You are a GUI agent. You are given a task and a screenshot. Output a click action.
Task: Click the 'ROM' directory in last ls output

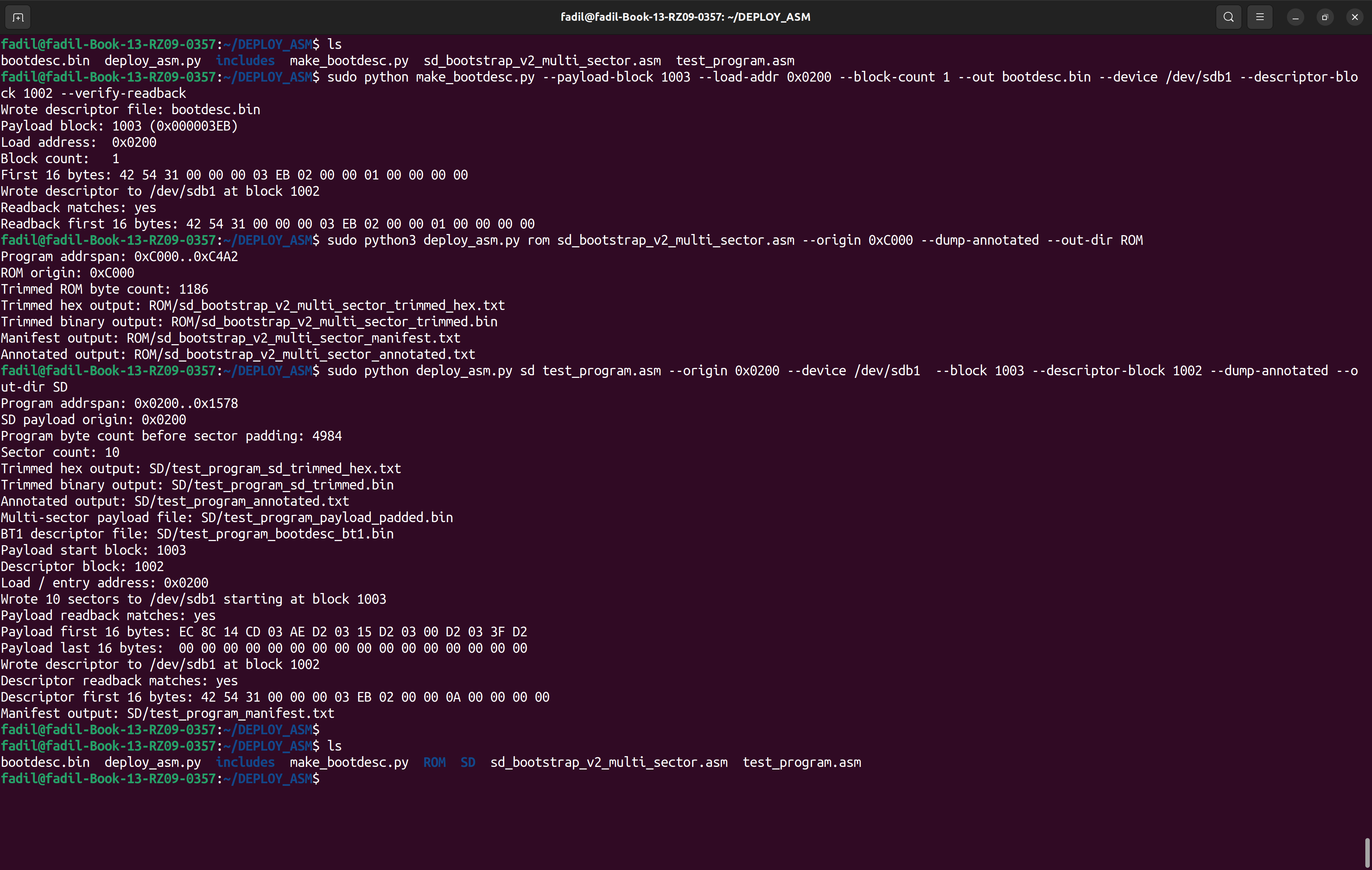[434, 762]
